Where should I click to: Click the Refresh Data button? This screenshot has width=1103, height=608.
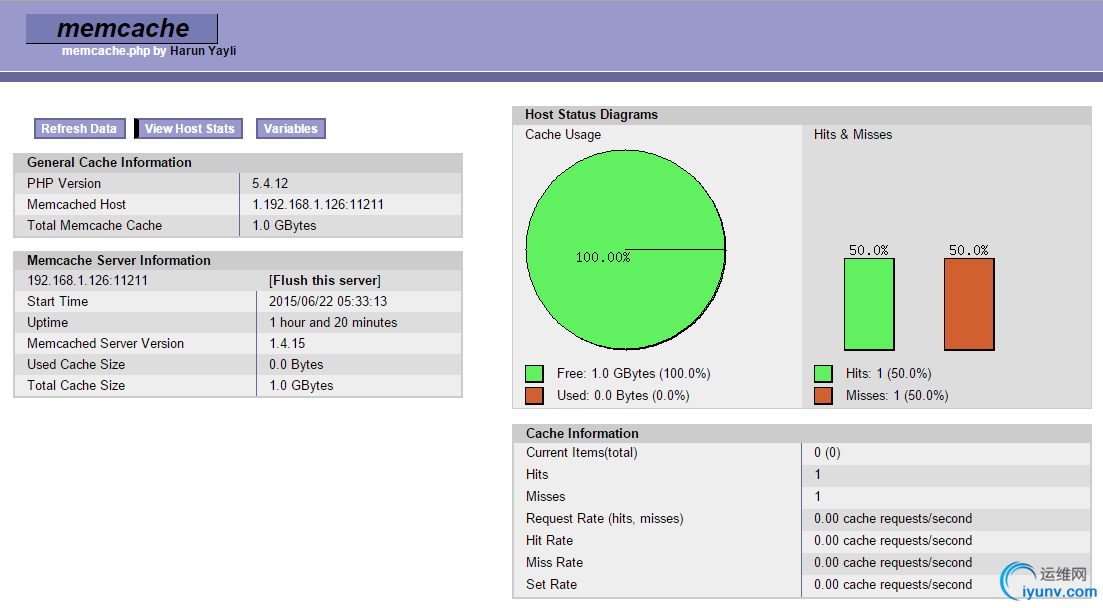(79, 129)
